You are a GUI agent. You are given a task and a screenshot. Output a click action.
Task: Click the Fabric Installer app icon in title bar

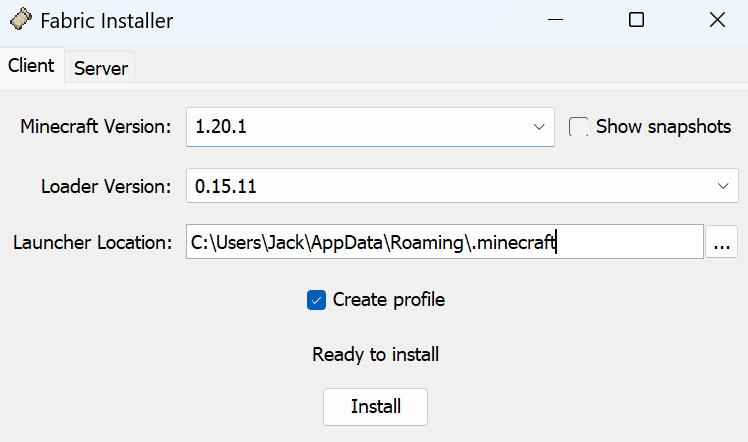tap(21, 20)
